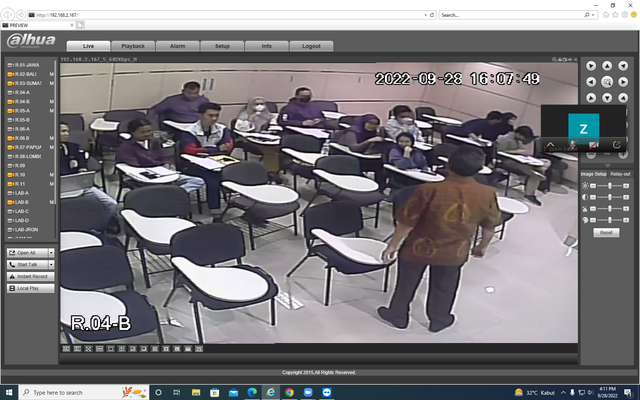Open Google Chrome from the taskbar
The image size is (640, 400).
[x=289, y=392]
